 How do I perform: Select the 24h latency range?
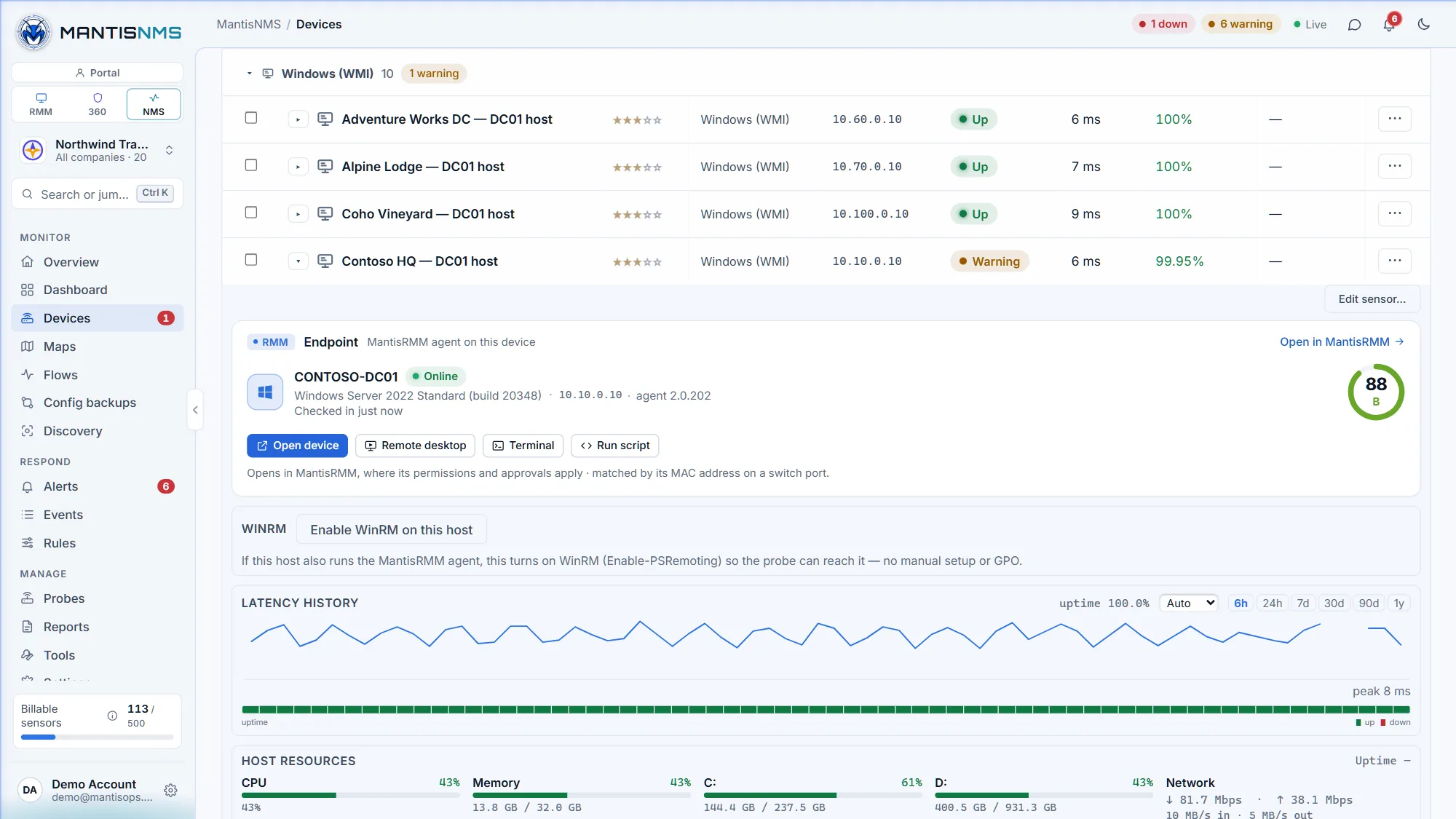point(1272,603)
